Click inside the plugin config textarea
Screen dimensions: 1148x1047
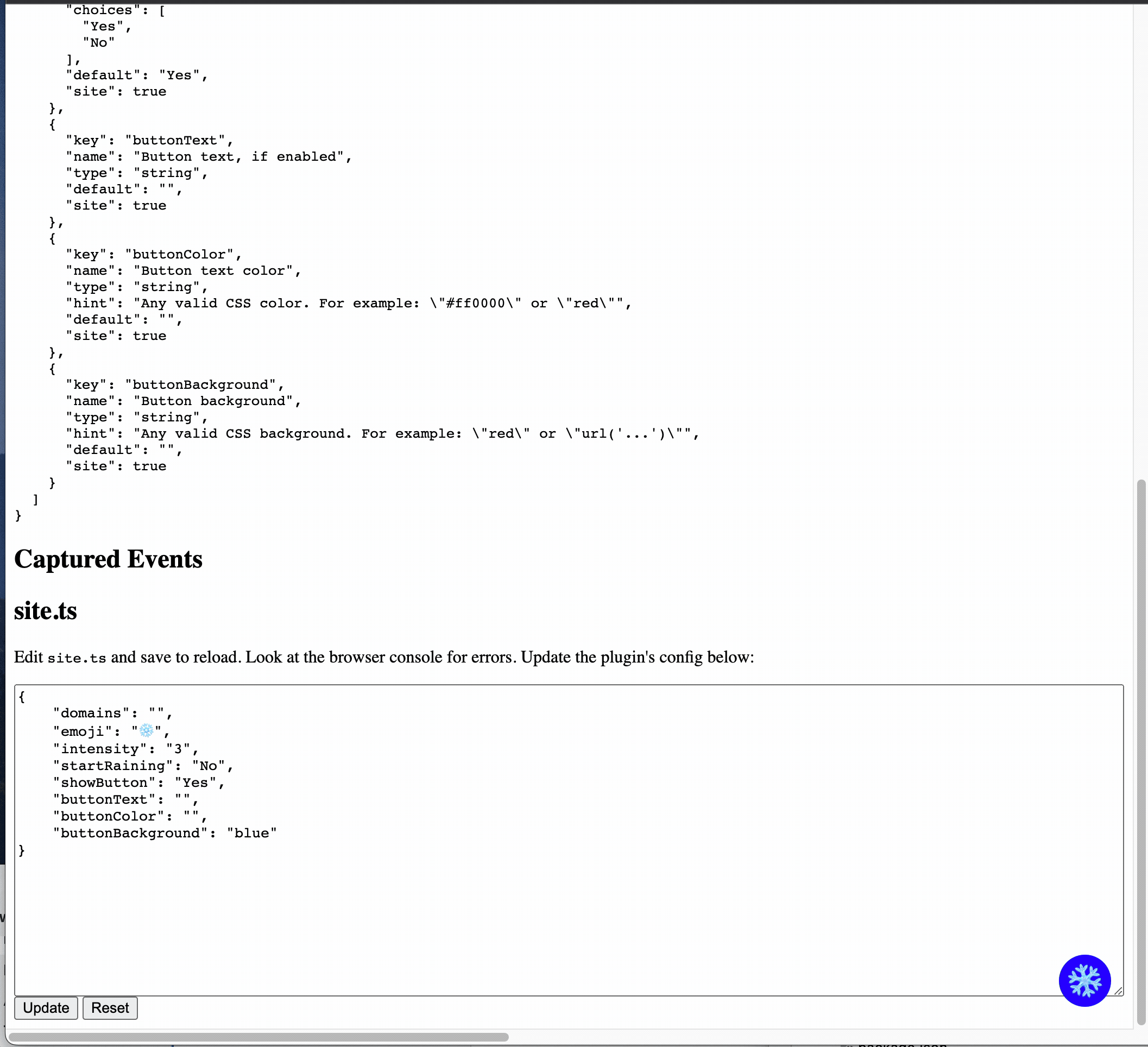(x=569, y=840)
